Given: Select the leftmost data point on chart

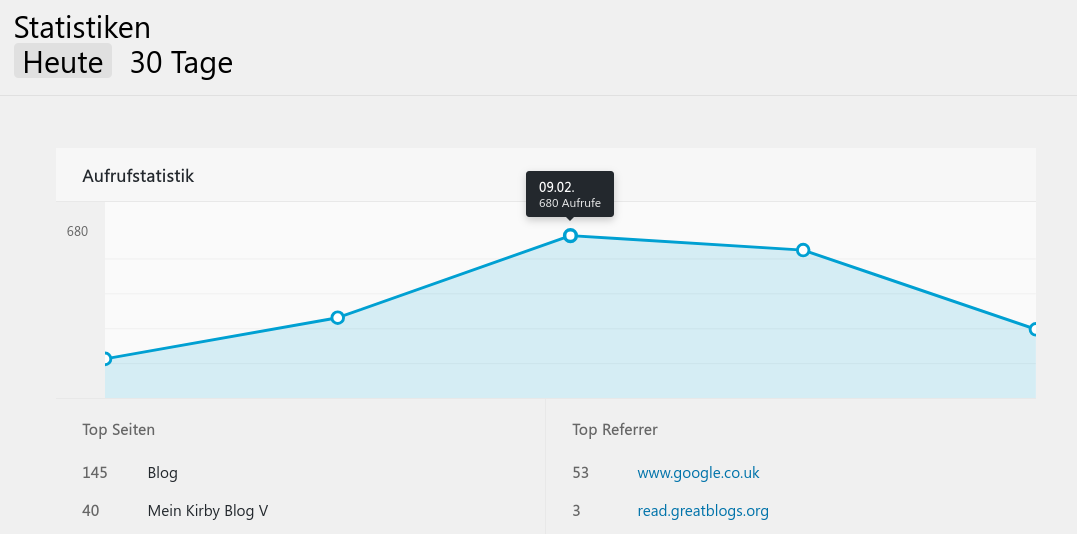Looking at the screenshot, I should tap(107, 359).
